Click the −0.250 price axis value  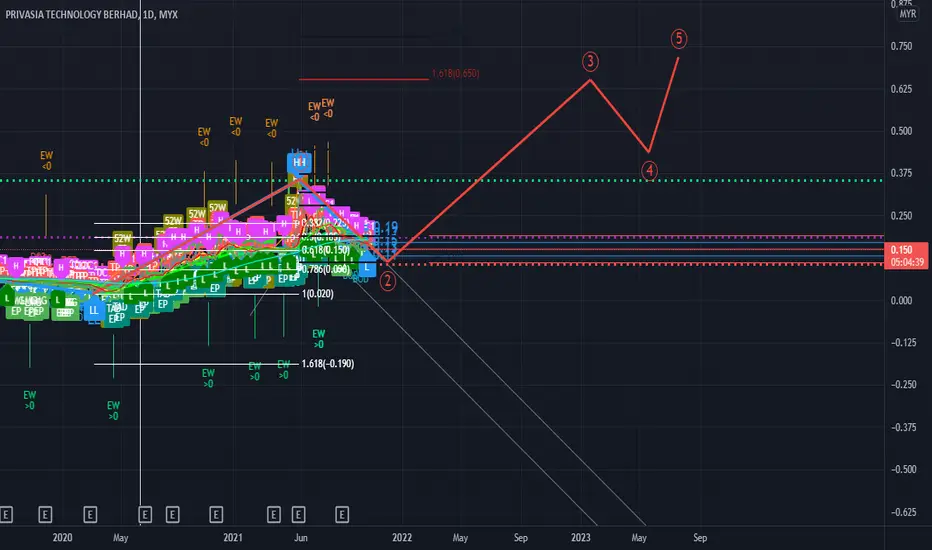[903, 385]
